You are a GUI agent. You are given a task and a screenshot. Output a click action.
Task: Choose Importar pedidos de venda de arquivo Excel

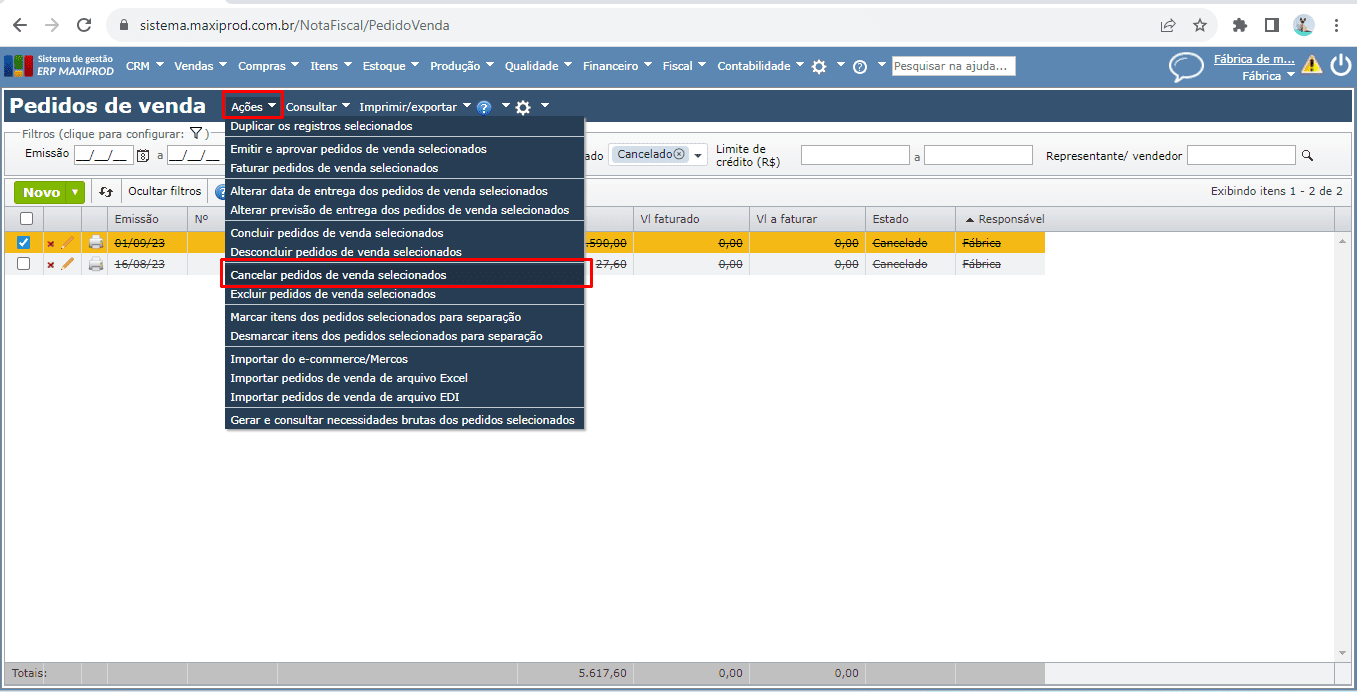pos(404,378)
